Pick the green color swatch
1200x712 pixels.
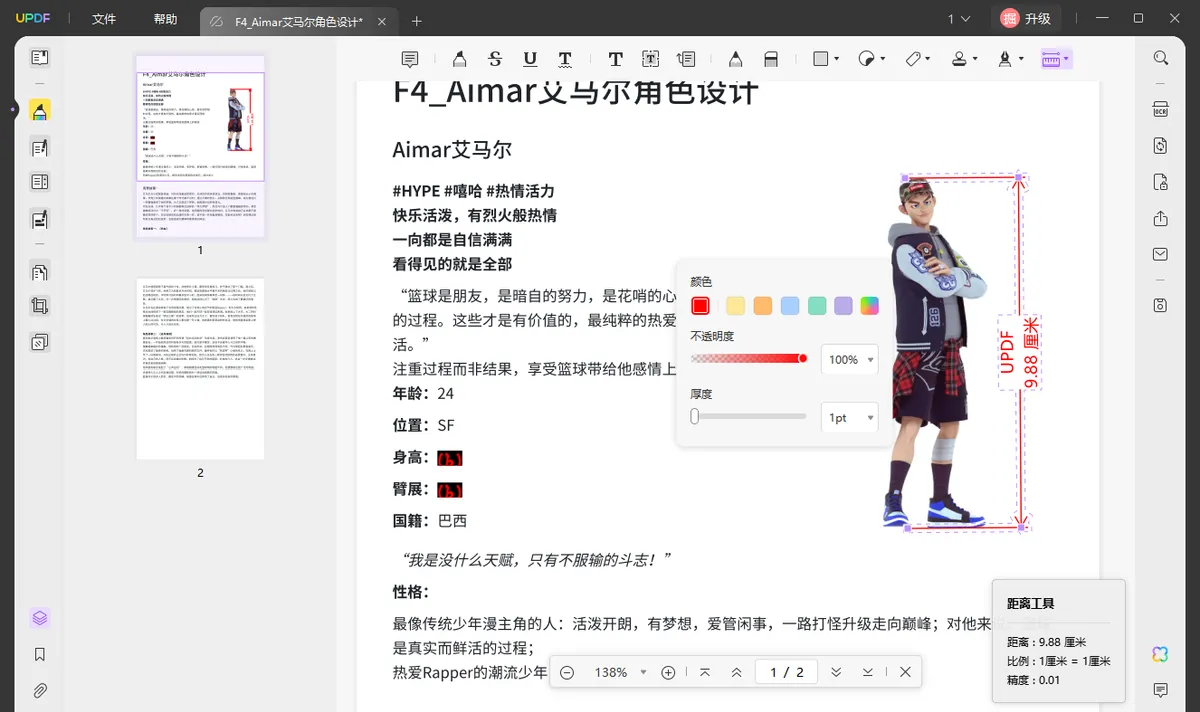[817, 306]
